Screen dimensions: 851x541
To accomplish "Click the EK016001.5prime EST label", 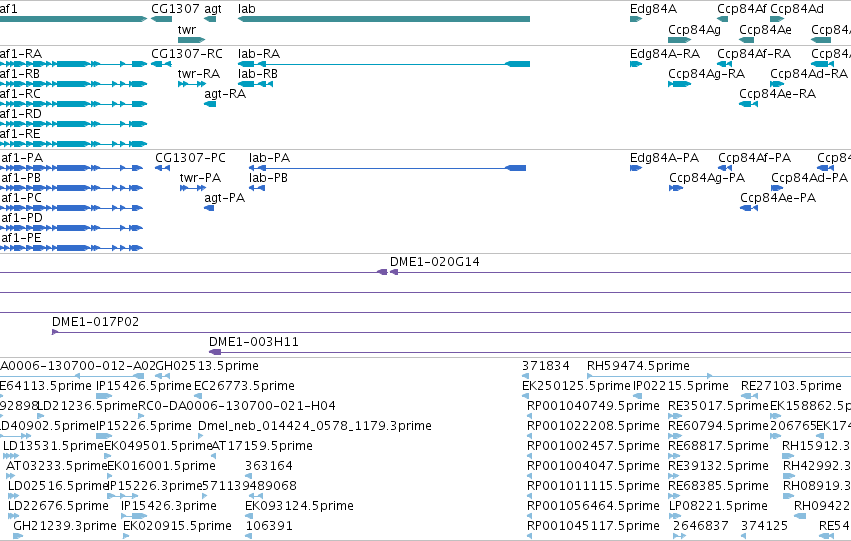I will pos(162,466).
